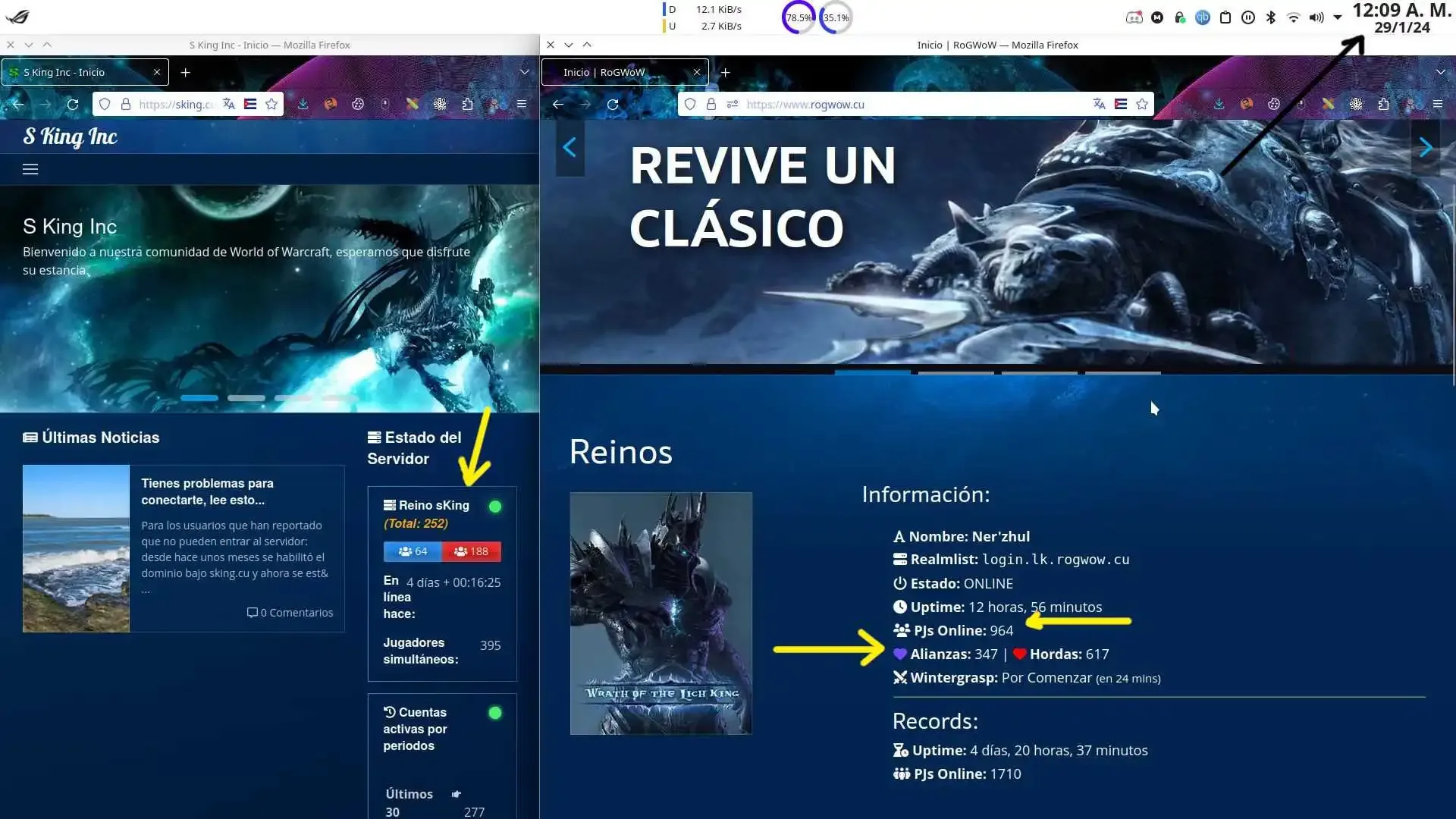The height and width of the screenshot is (819, 1456).
Task: Bookmark rogwow.cu with the star icon
Action: pyautogui.click(x=1142, y=105)
